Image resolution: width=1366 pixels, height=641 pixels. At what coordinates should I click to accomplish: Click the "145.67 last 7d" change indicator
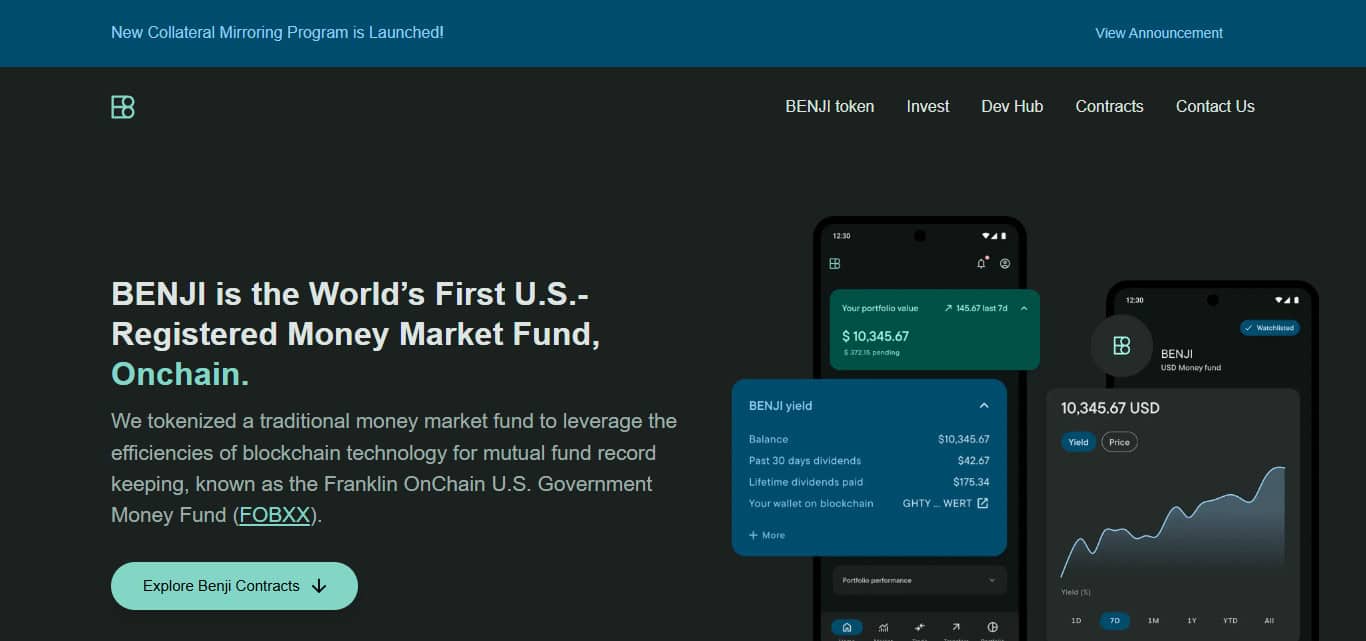pos(976,309)
